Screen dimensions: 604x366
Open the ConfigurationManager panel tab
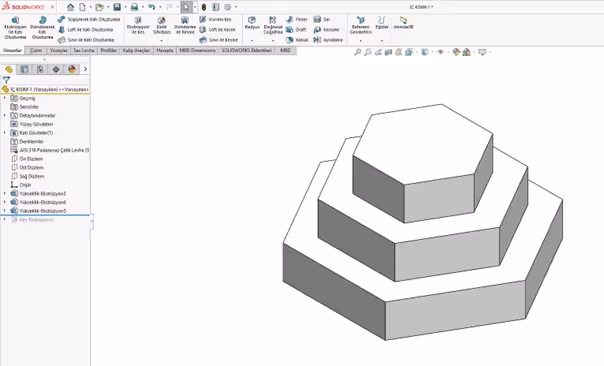[x=40, y=69]
